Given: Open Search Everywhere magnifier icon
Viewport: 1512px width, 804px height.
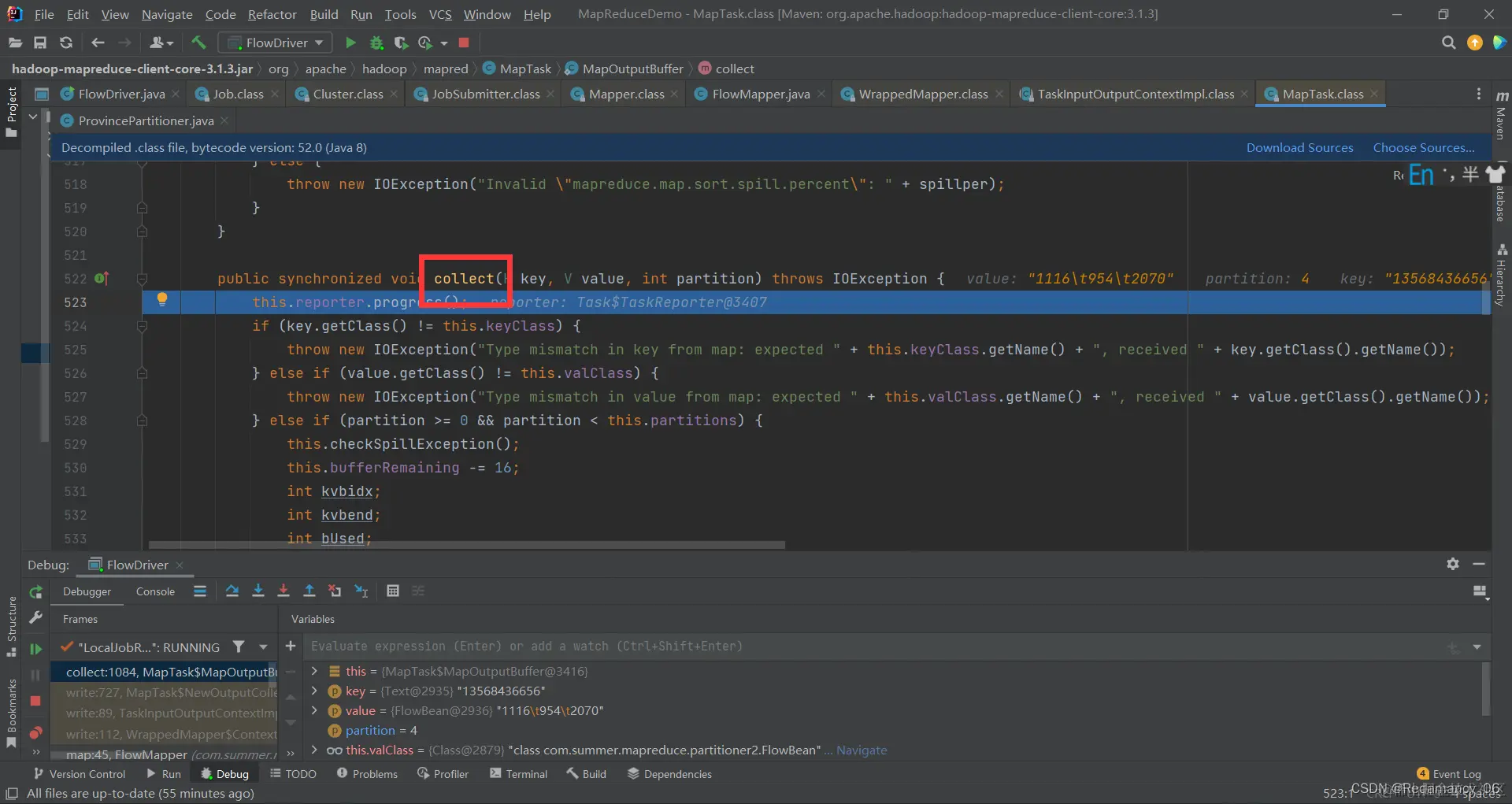Looking at the screenshot, I should [x=1448, y=43].
